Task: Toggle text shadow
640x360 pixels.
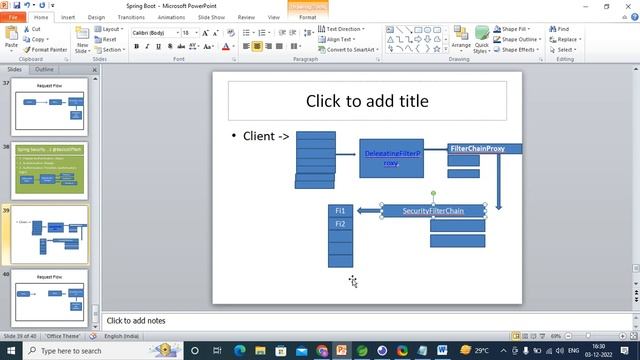Action: (170, 47)
